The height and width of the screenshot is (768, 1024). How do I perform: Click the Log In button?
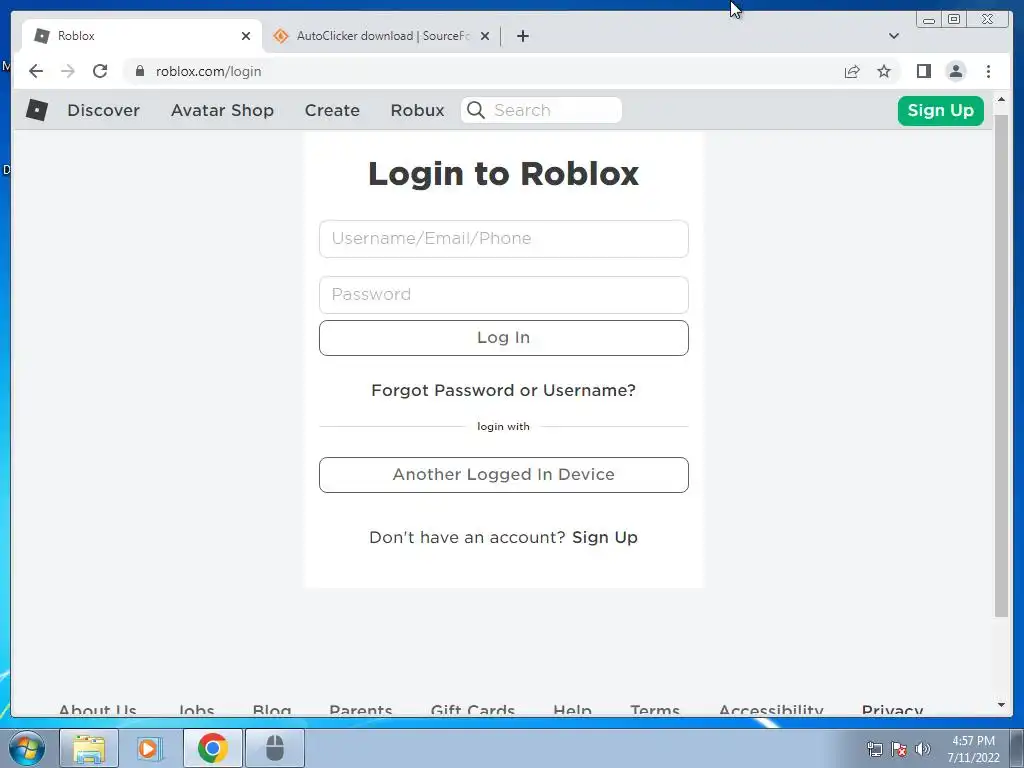(x=504, y=338)
